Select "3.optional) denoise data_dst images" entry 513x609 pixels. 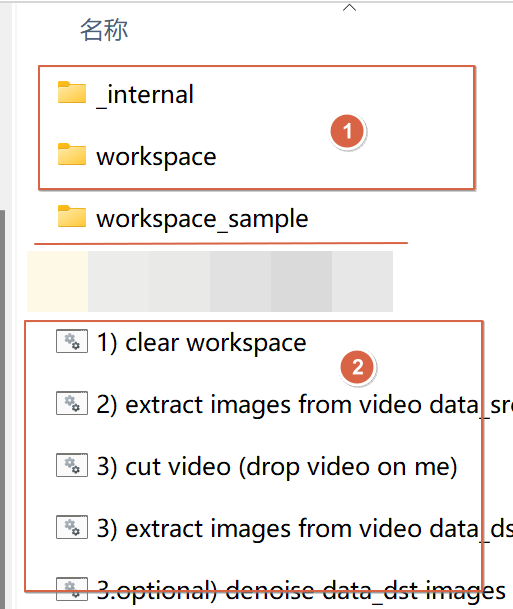click(x=301, y=591)
